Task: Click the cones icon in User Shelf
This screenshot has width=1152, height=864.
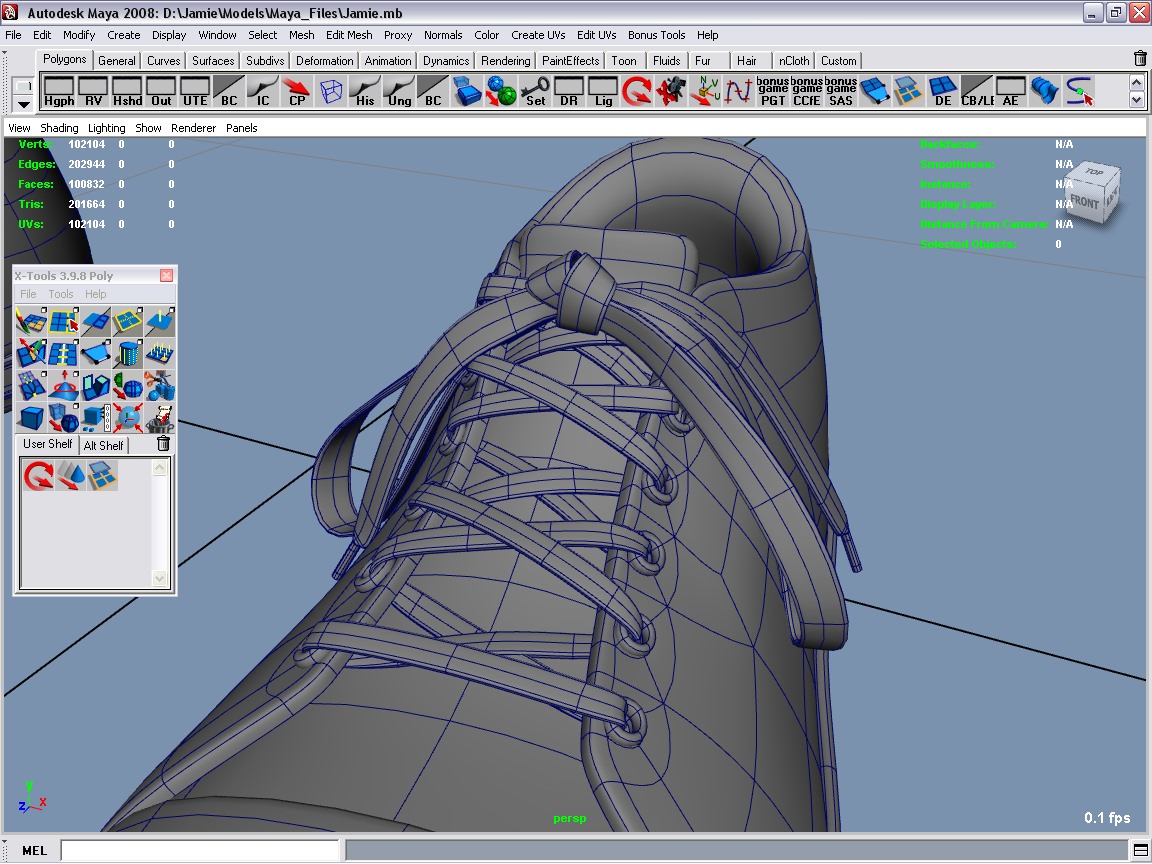Action: (71, 476)
